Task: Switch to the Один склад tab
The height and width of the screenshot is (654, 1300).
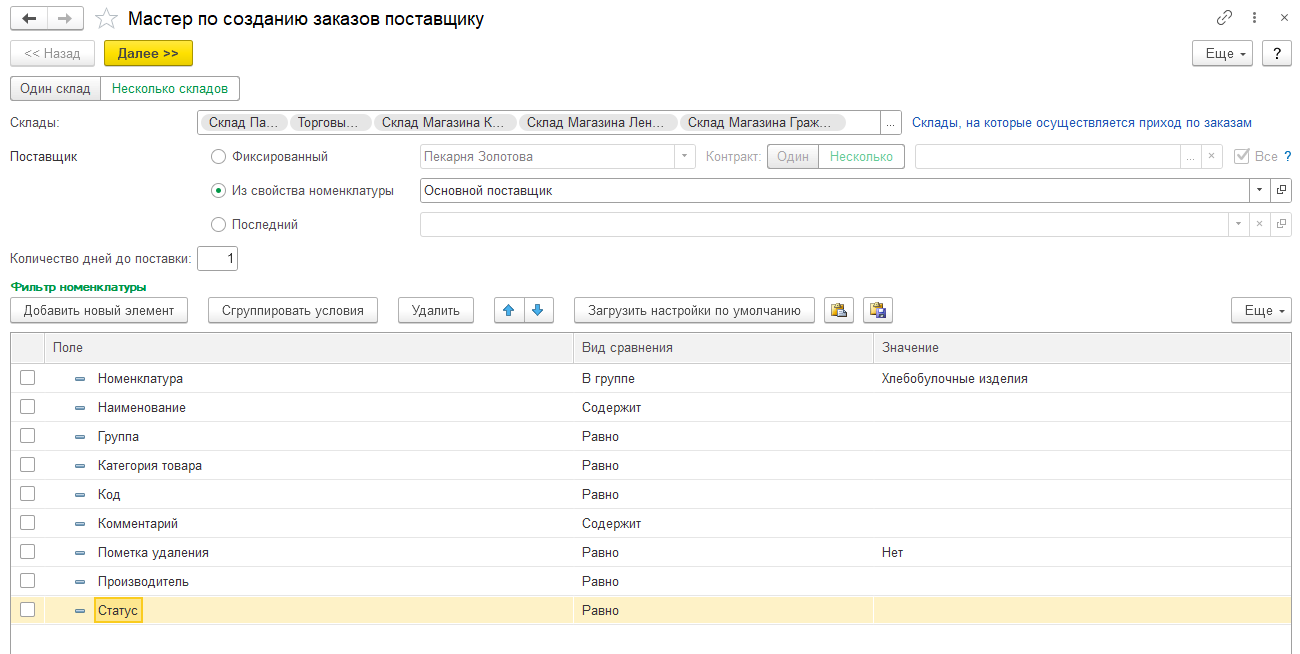Action: 55,88
